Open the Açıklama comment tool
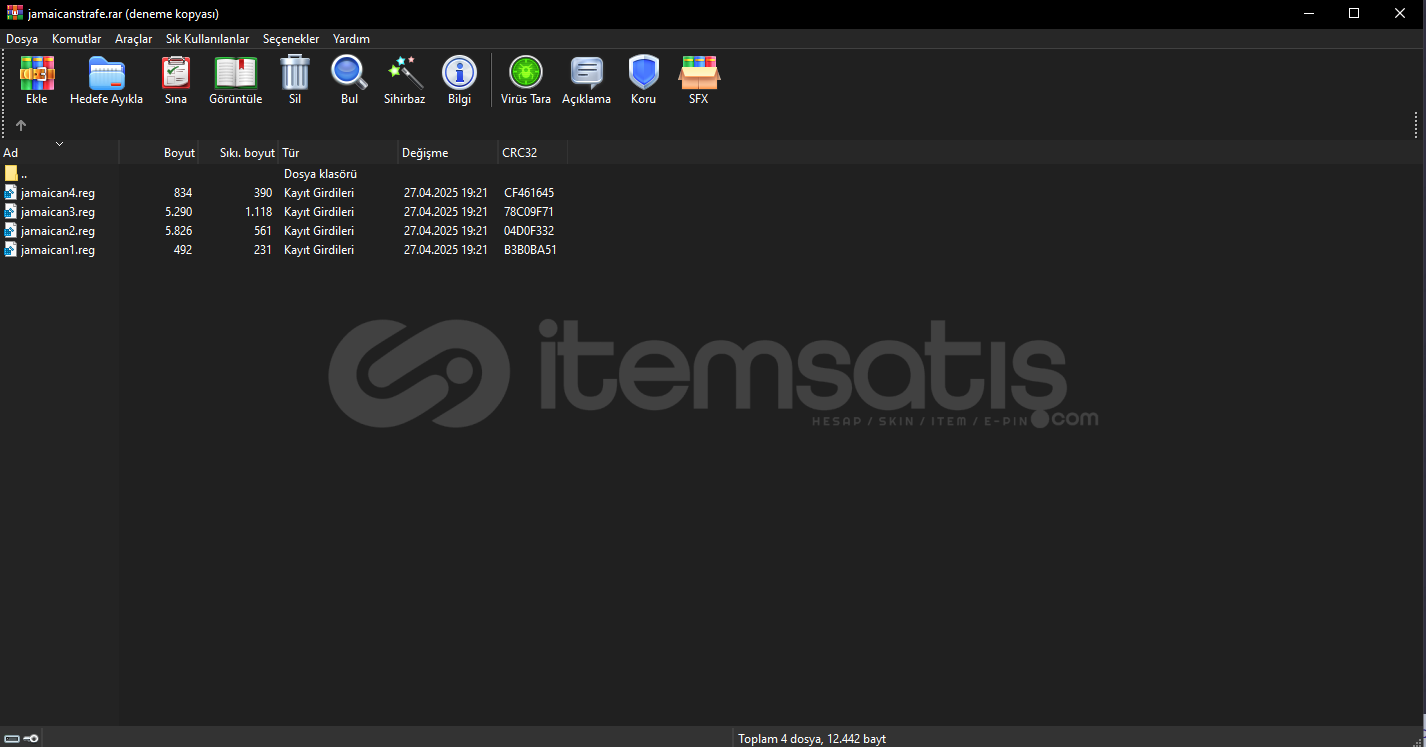 (586, 79)
